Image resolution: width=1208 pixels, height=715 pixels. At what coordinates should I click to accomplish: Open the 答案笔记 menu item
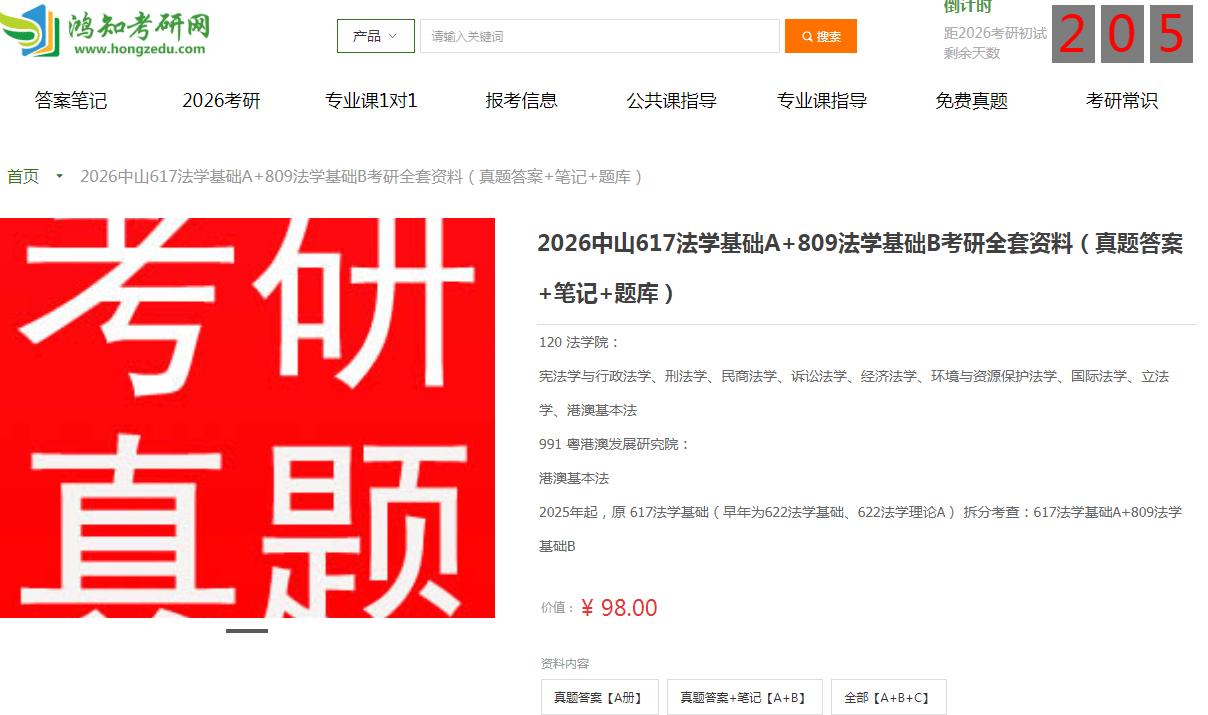pos(71,100)
